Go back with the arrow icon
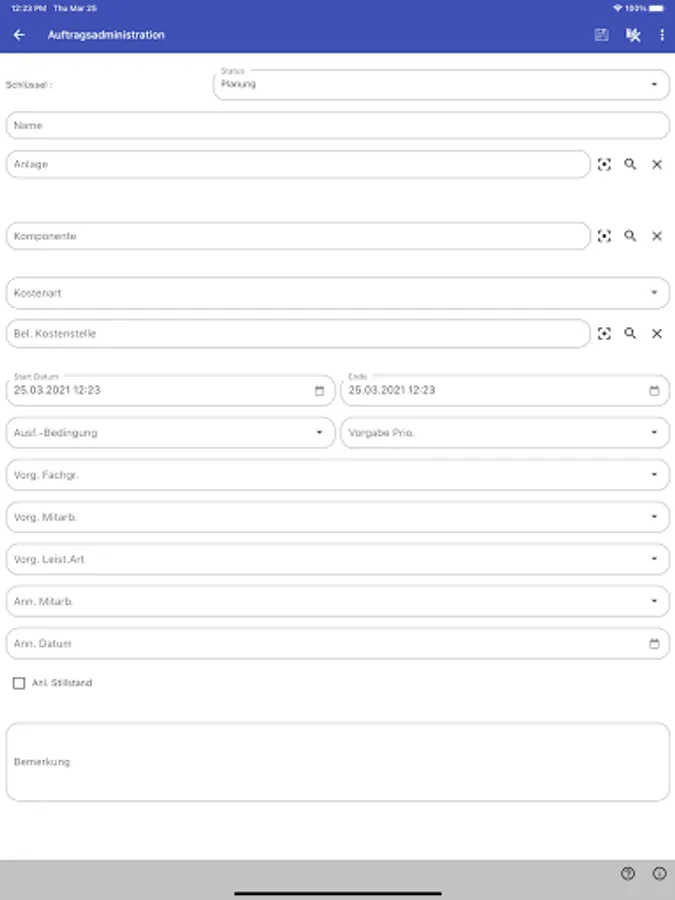 19,35
